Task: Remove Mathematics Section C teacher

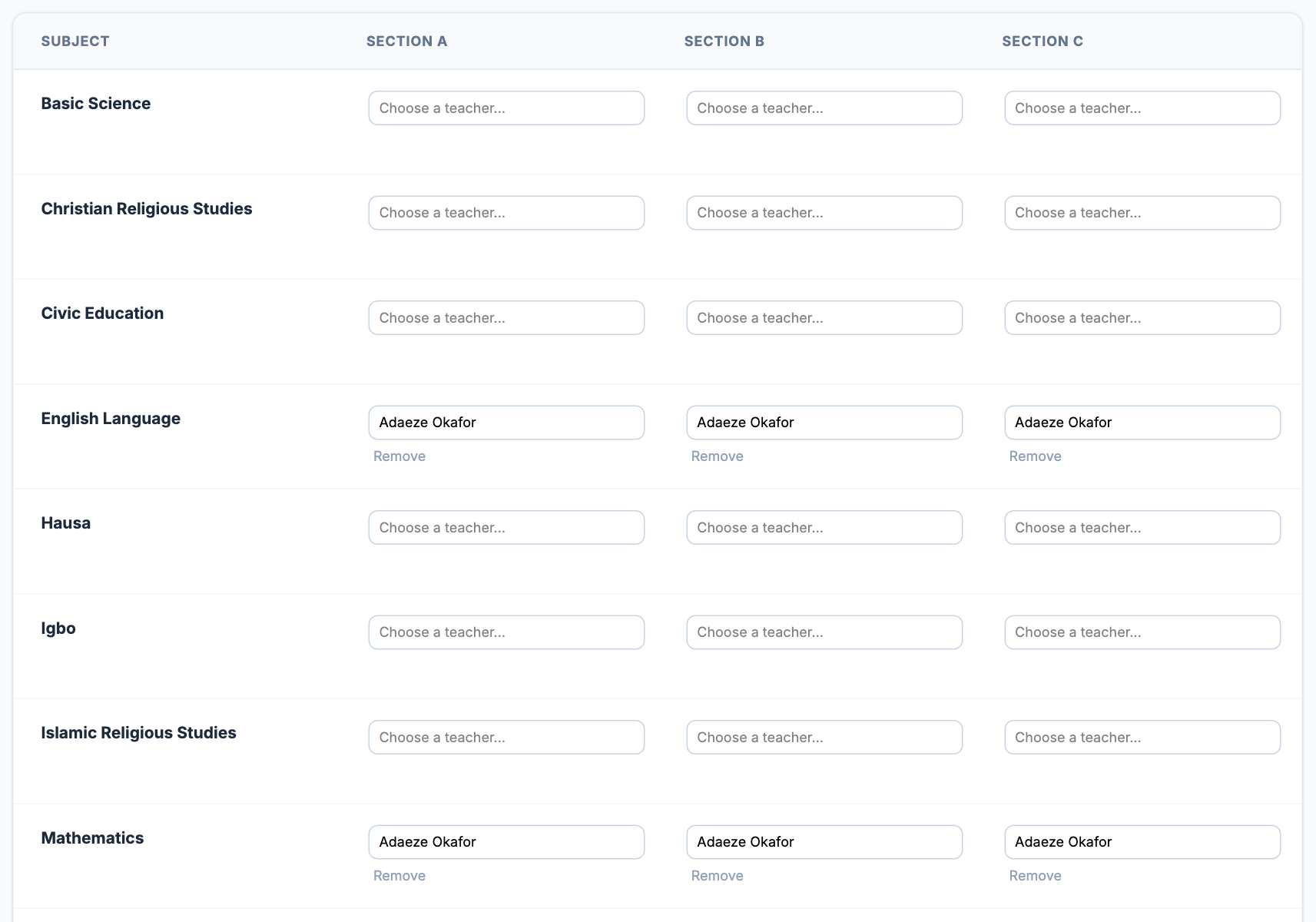Action: pyautogui.click(x=1036, y=876)
